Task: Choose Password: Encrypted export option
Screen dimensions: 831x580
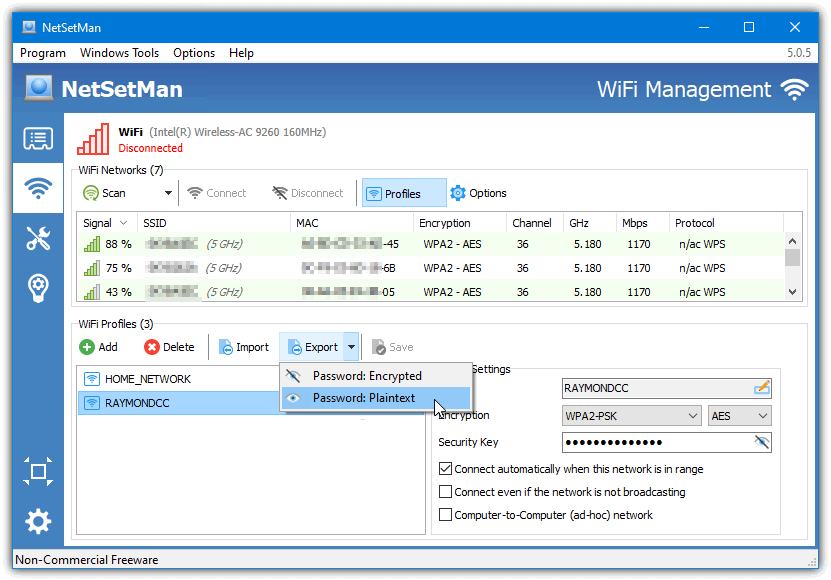Action: (376, 376)
